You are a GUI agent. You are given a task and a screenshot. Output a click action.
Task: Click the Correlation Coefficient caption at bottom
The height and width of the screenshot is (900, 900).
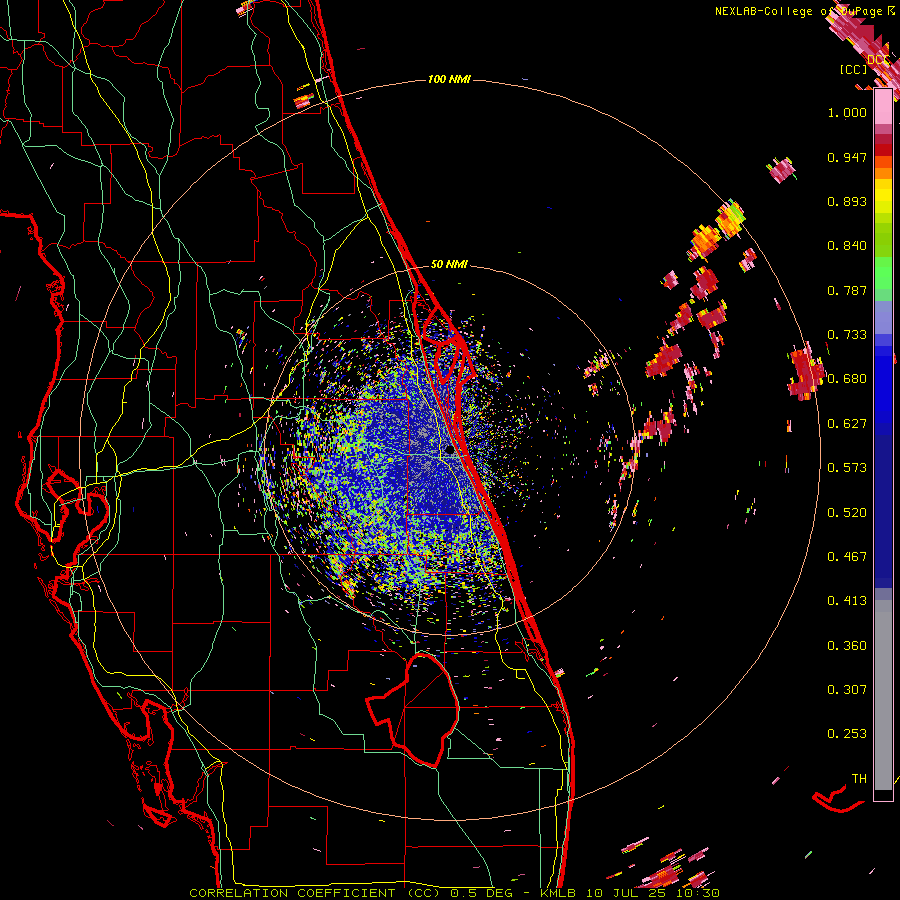click(454, 893)
